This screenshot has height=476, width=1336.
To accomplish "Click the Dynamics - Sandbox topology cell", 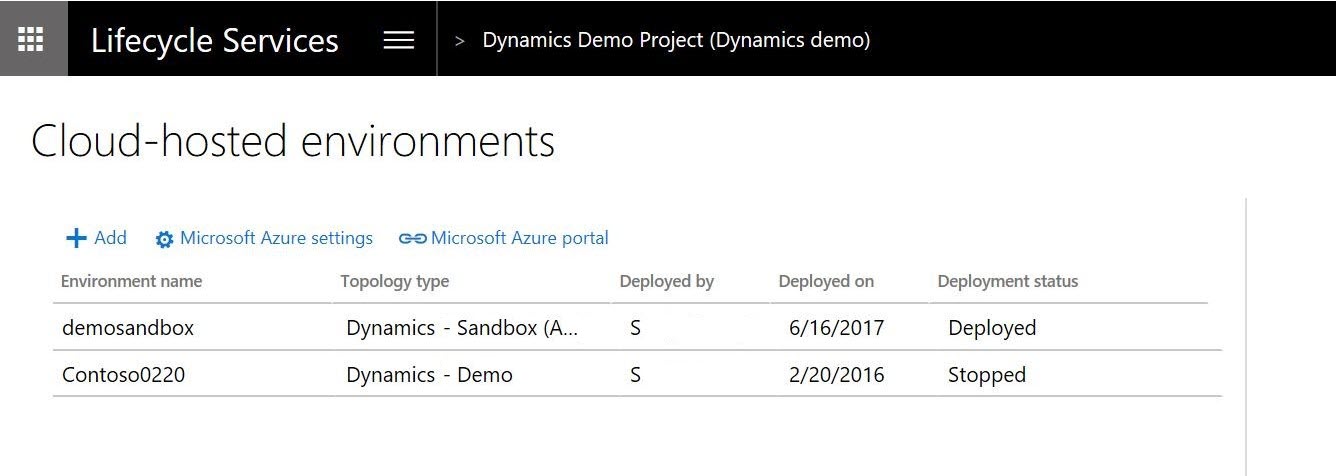I will (x=461, y=328).
